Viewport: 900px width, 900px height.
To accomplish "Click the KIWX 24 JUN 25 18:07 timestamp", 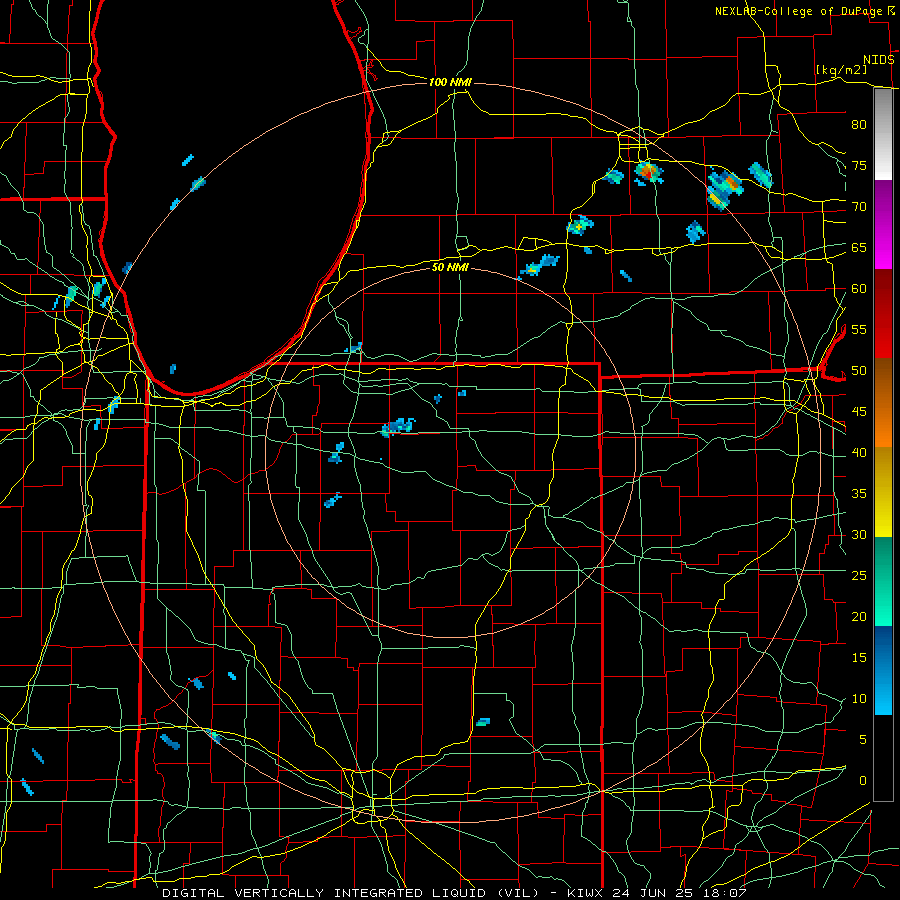I will [x=657, y=893].
